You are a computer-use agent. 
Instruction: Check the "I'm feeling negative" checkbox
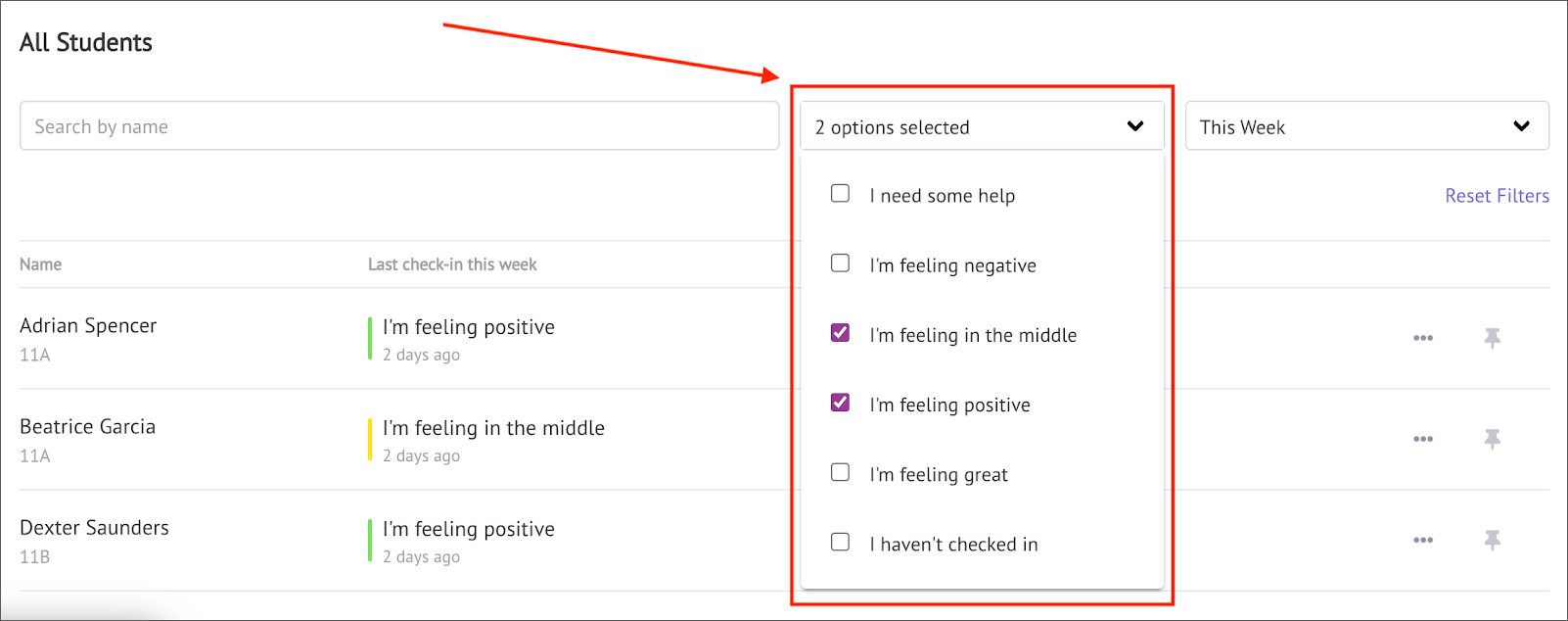tap(840, 263)
